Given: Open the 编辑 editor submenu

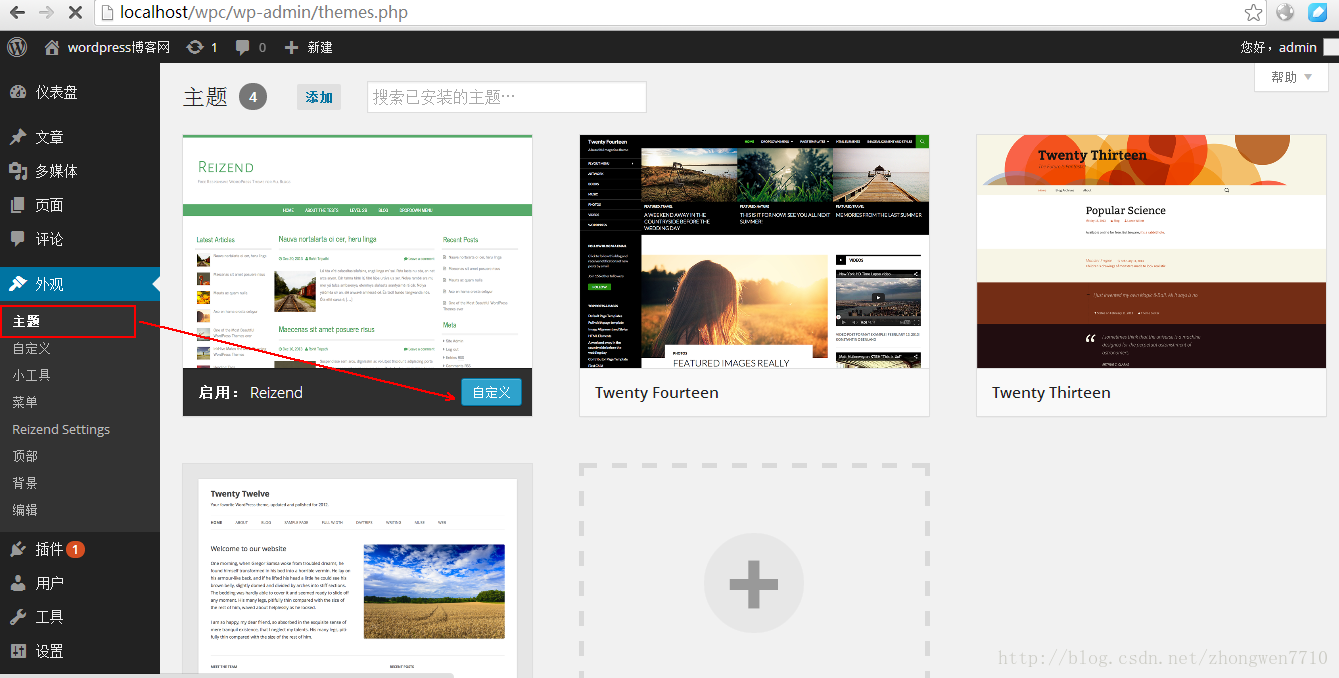Looking at the screenshot, I should pos(25,510).
